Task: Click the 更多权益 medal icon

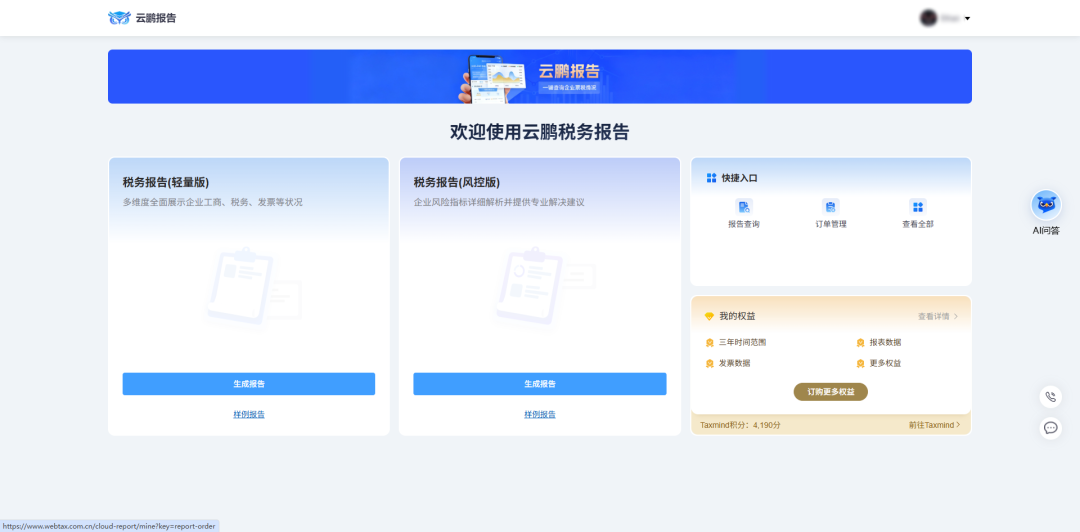Action: (x=860, y=363)
